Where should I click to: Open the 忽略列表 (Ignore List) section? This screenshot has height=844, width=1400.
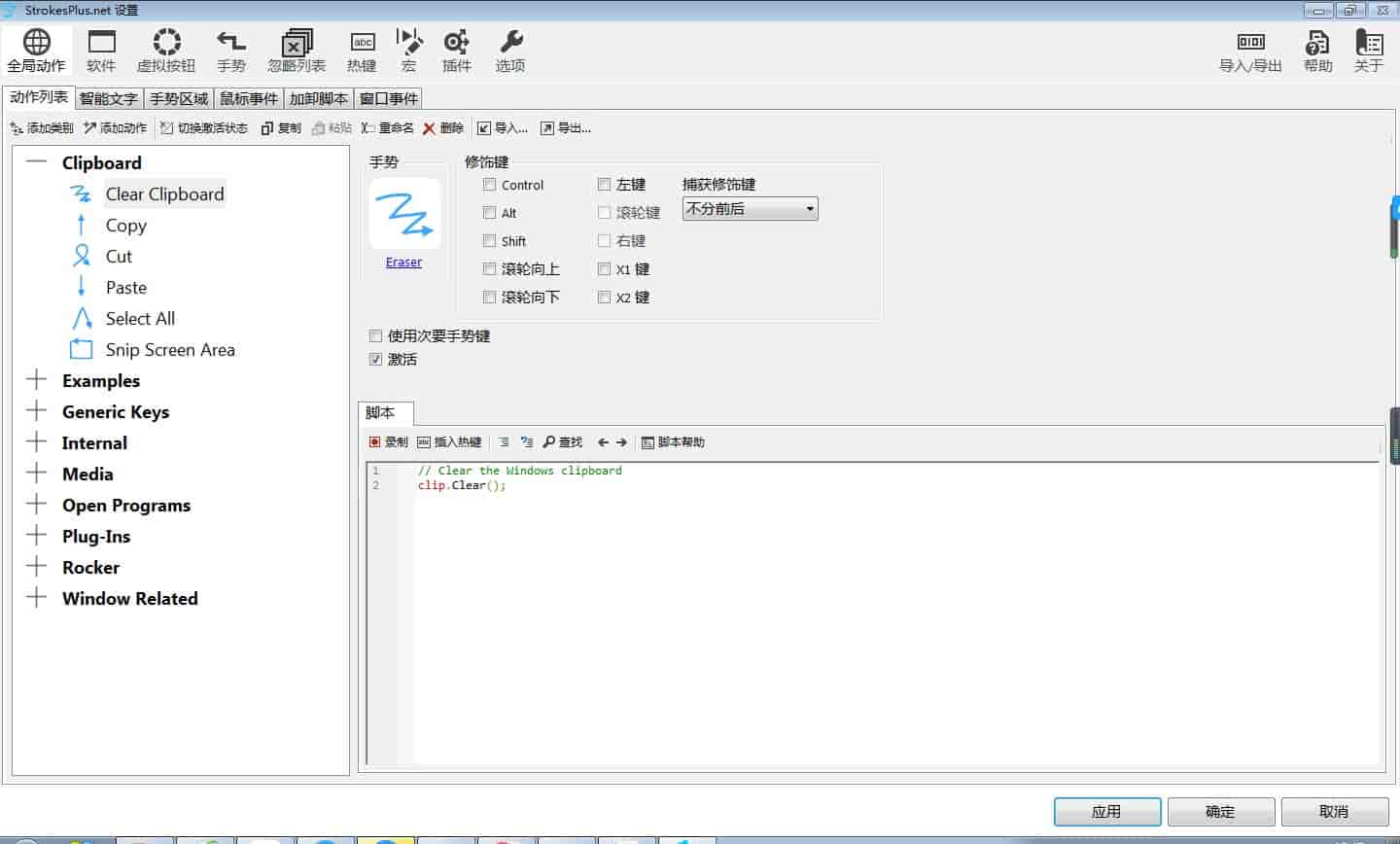[297, 51]
